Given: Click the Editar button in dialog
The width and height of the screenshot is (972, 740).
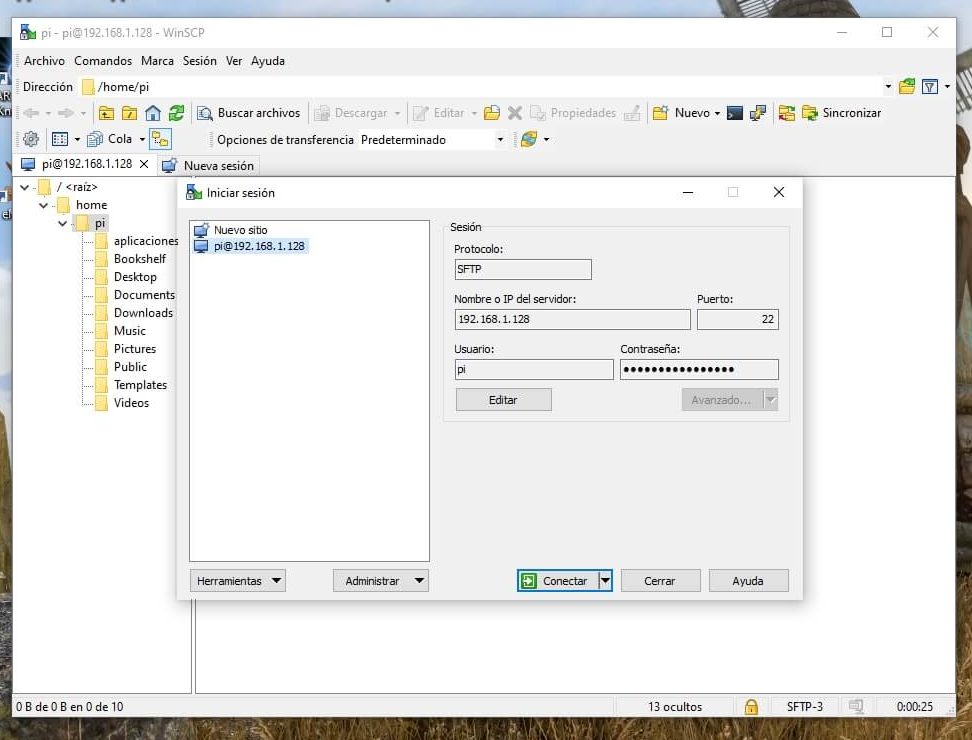Looking at the screenshot, I should pos(503,400).
